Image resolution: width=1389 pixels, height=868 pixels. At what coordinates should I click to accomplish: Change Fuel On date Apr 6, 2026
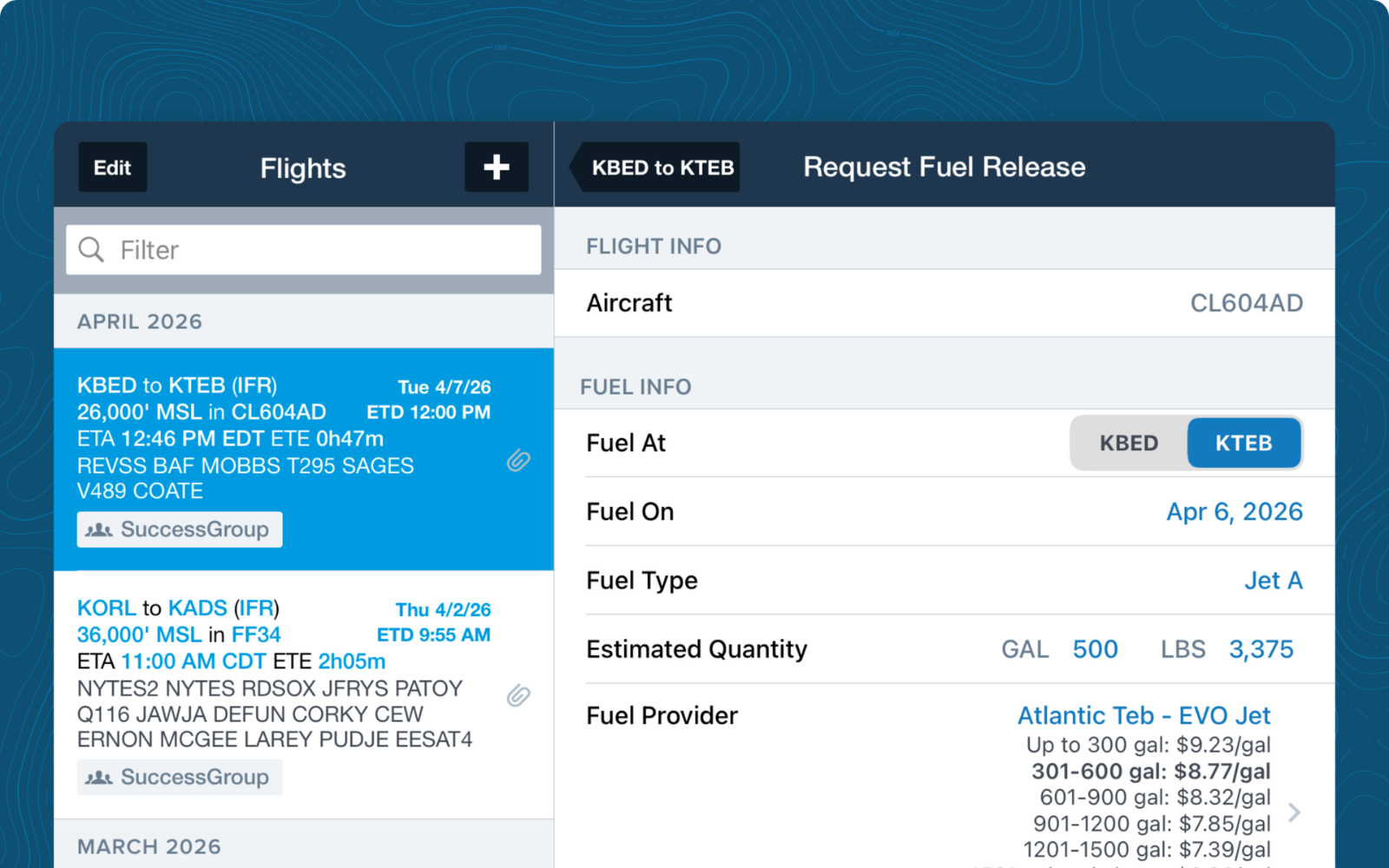click(x=1234, y=511)
